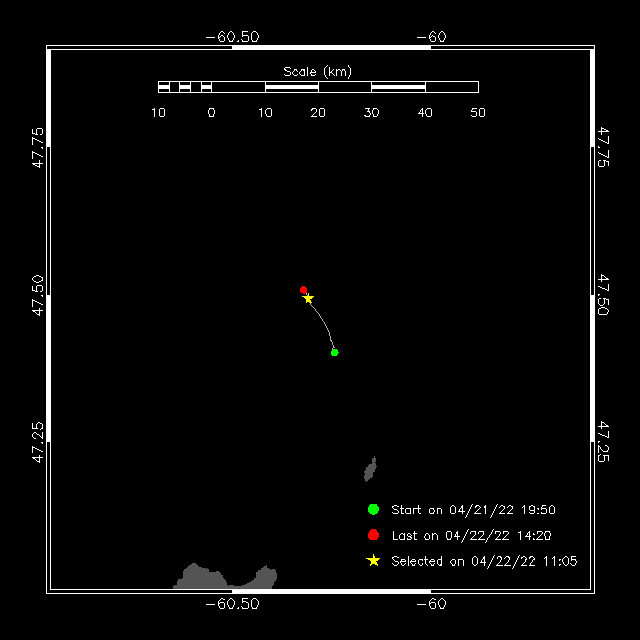This screenshot has height=640, width=640.
Task: Click the 50 label on the scale bar
Action: pos(478,113)
